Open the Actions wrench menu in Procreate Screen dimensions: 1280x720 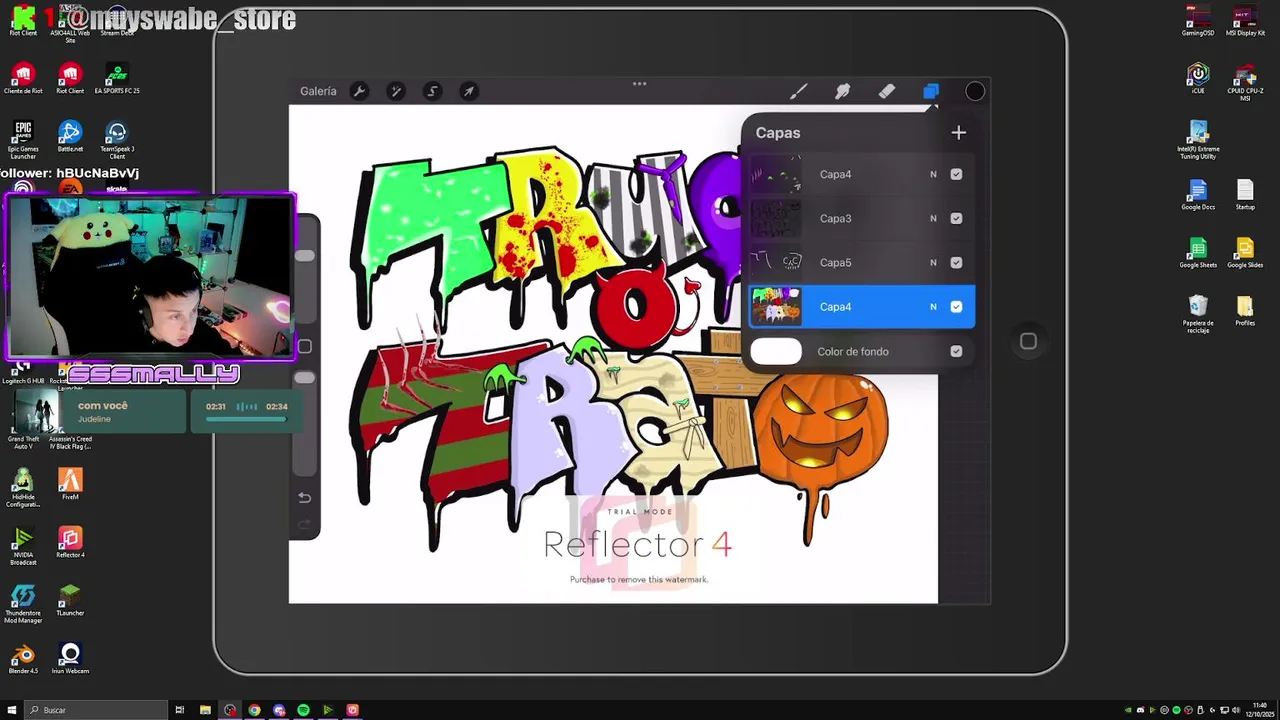click(x=360, y=91)
